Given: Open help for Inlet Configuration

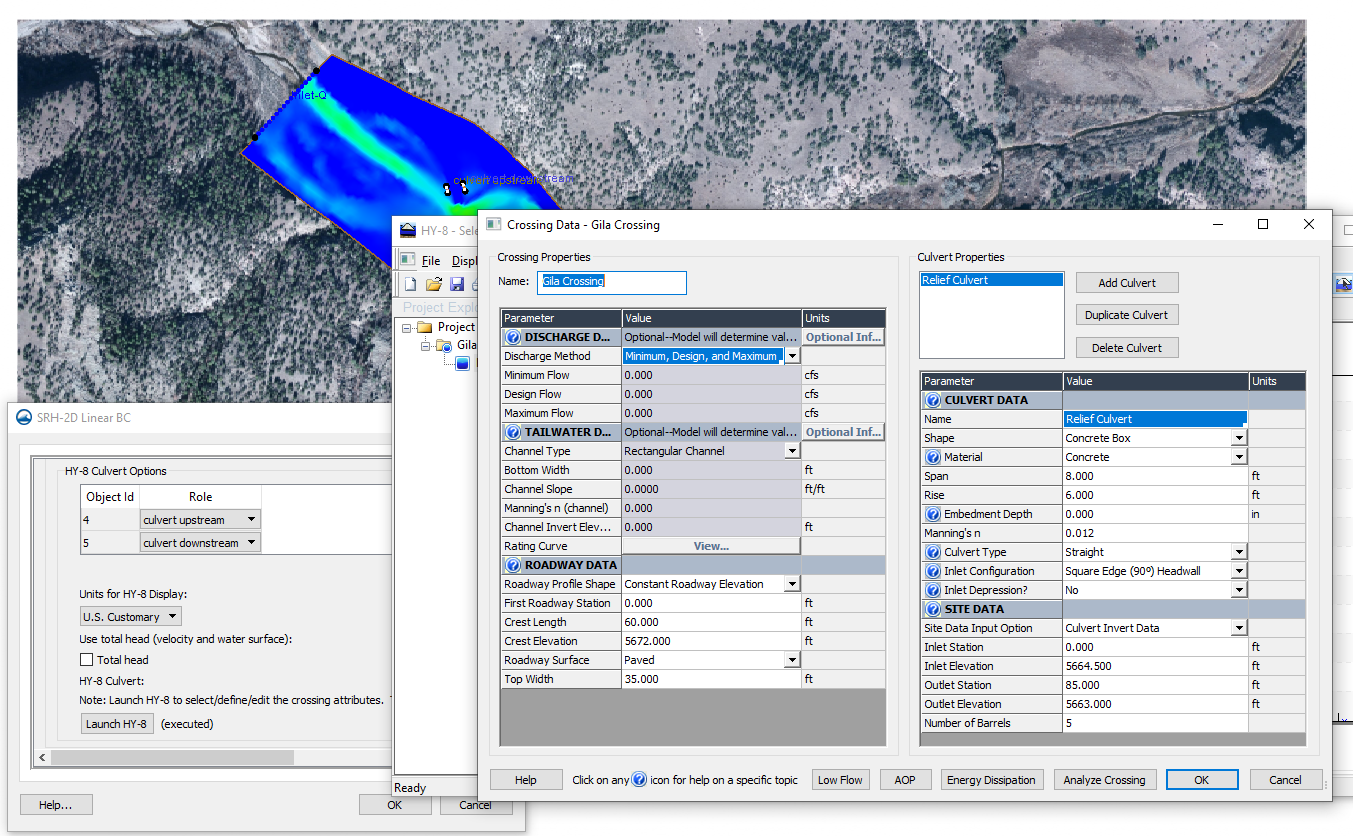Looking at the screenshot, I should click(x=933, y=571).
